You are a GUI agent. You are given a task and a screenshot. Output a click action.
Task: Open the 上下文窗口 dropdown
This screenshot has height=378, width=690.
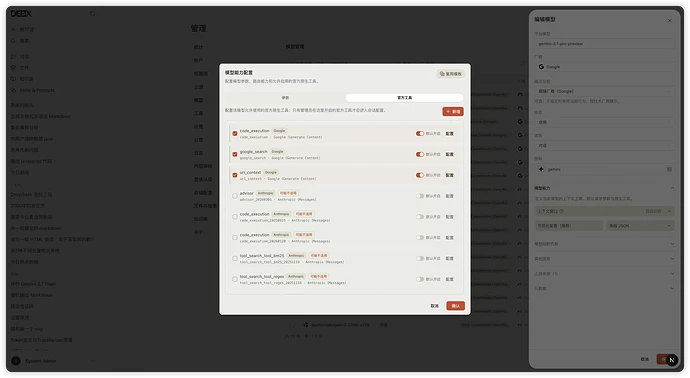pos(604,211)
